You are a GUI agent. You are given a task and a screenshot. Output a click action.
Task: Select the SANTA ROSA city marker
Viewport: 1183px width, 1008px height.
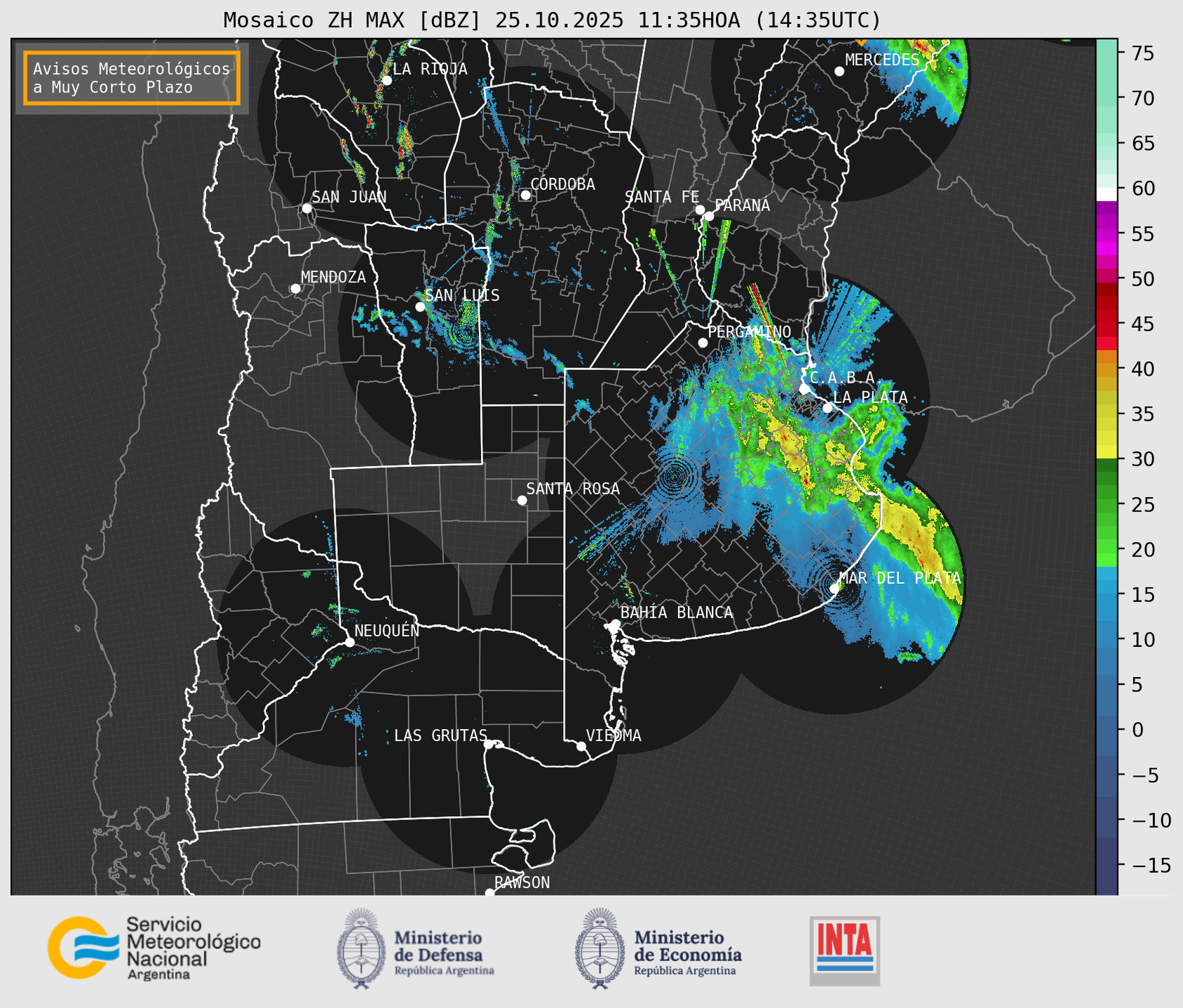pyautogui.click(x=522, y=500)
